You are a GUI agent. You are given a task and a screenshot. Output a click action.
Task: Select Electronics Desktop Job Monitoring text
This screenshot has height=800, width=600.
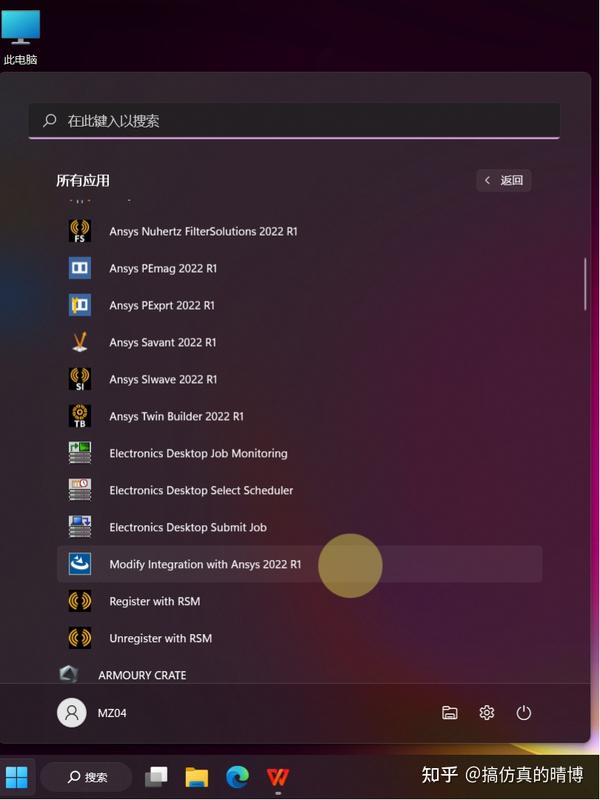point(198,453)
